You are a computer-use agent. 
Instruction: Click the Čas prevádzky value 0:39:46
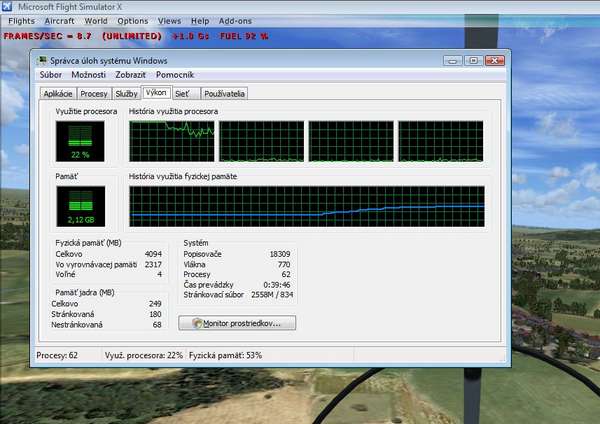(277, 284)
